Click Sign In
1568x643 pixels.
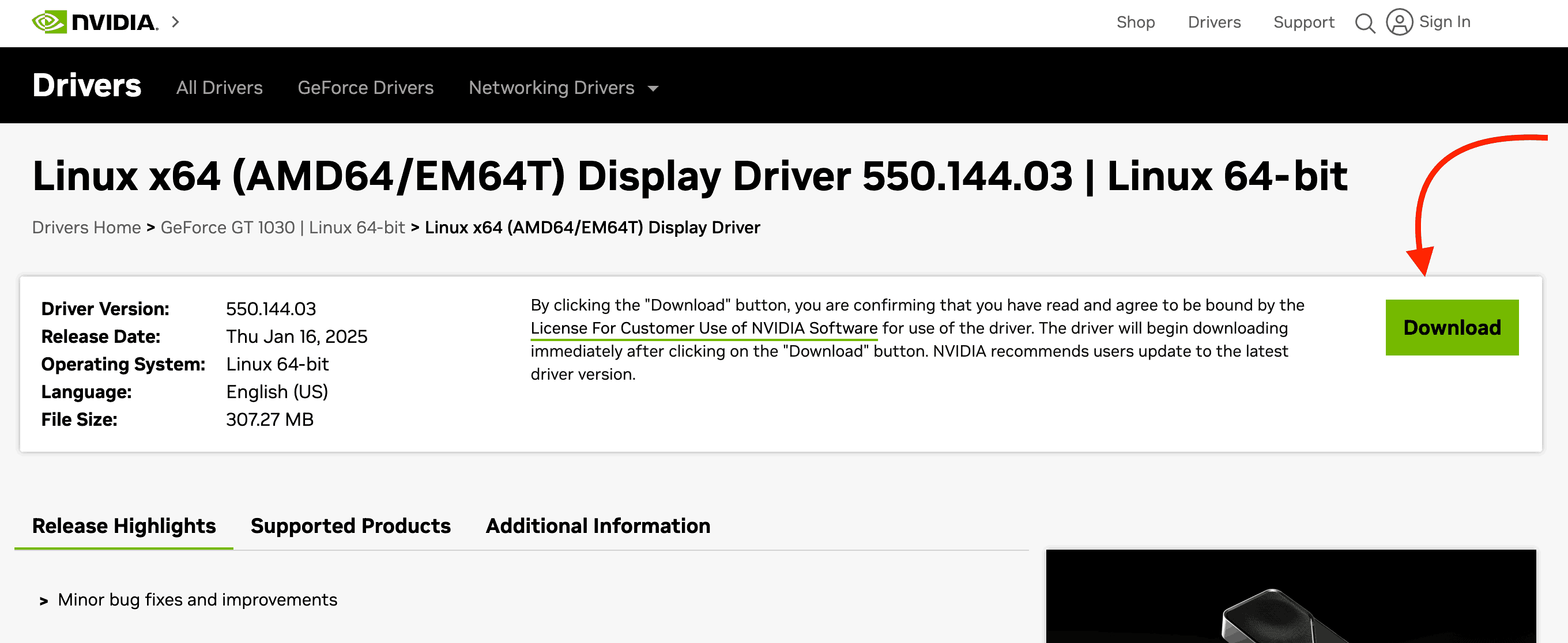(1445, 21)
